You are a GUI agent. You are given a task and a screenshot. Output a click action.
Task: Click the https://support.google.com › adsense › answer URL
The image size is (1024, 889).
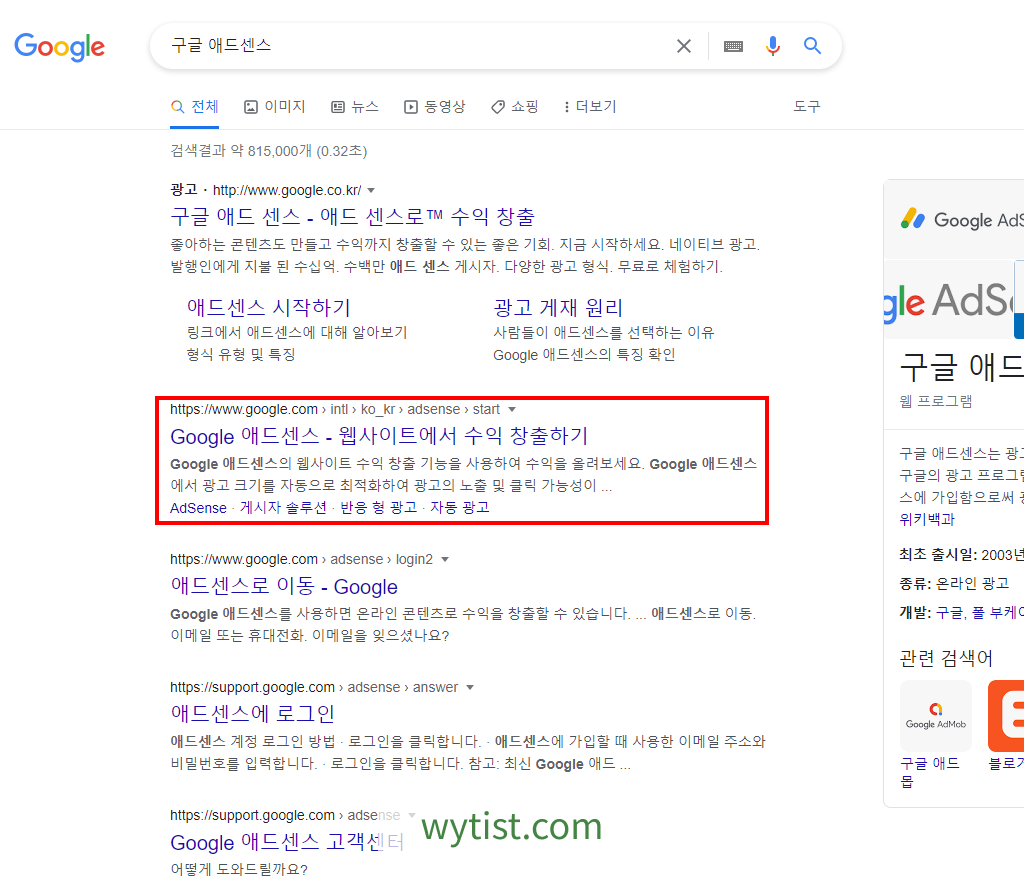[x=313, y=687]
